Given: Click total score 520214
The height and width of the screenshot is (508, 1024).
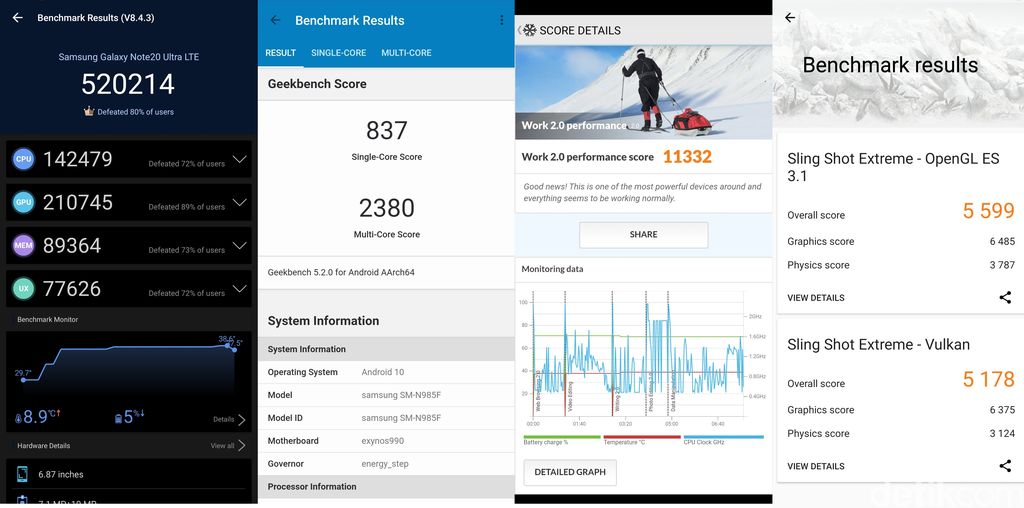Looking at the screenshot, I should click(x=128, y=84).
